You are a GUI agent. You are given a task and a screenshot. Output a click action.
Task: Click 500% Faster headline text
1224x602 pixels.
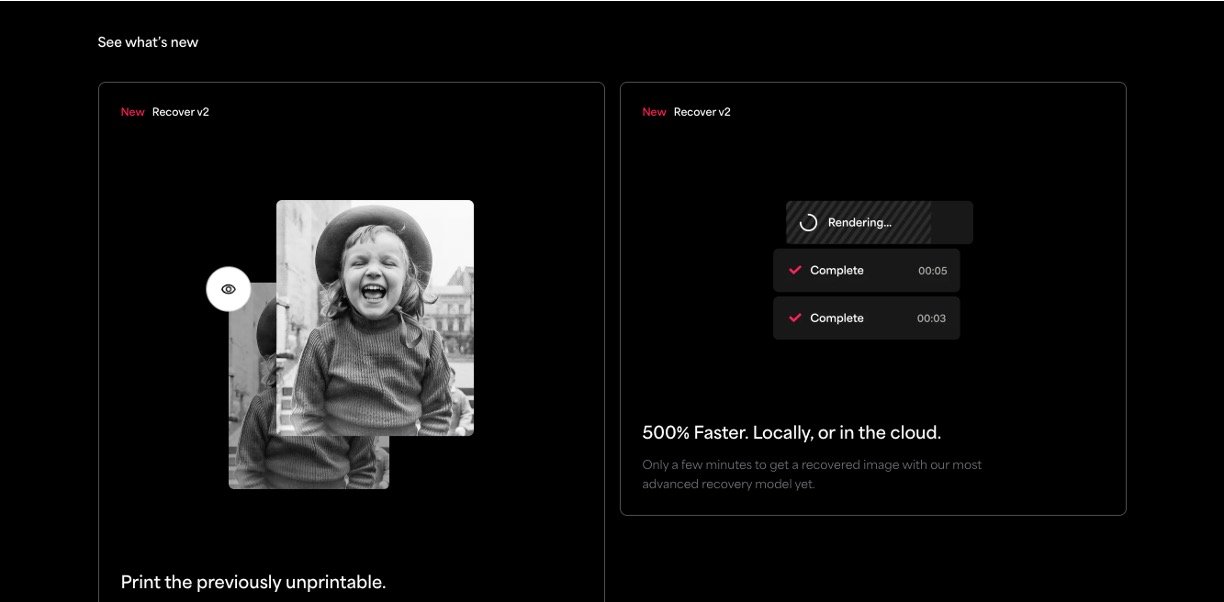tap(792, 433)
